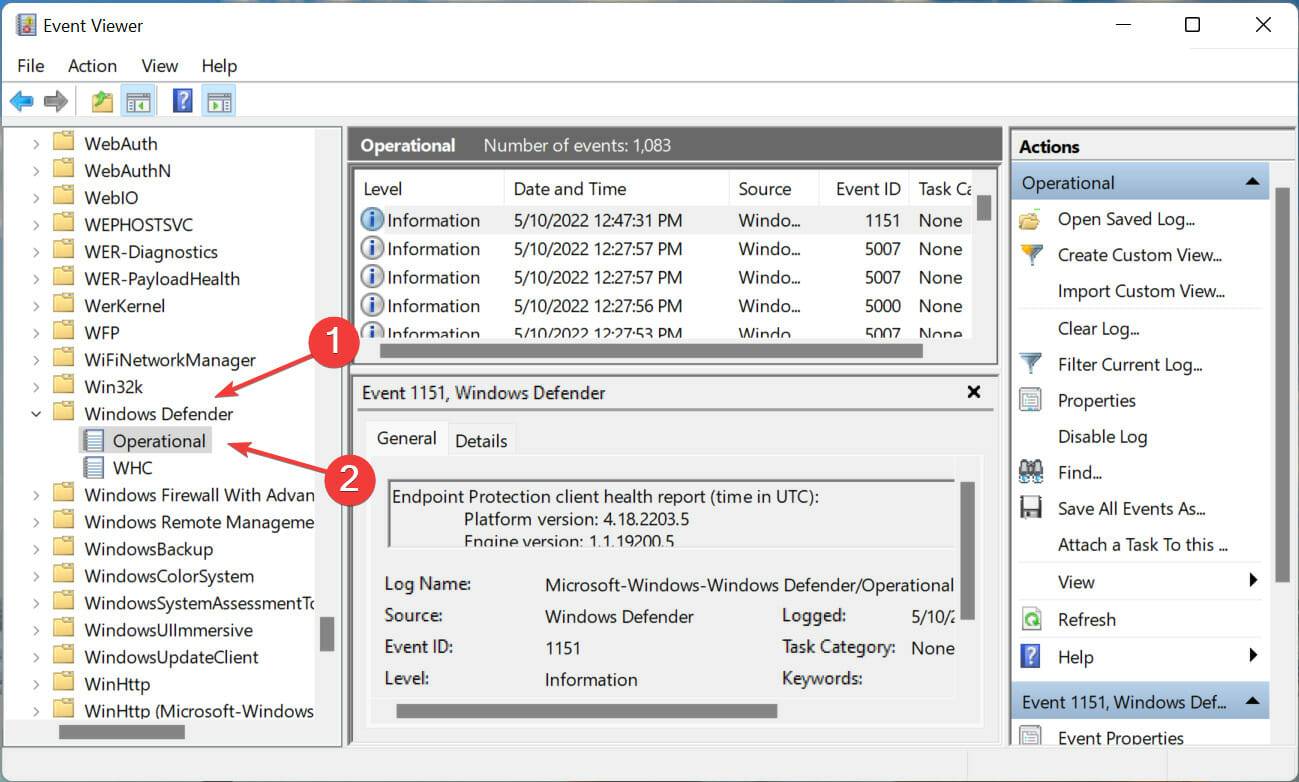
Task: Click the Forward arrow toolbar icon
Action: click(56, 101)
